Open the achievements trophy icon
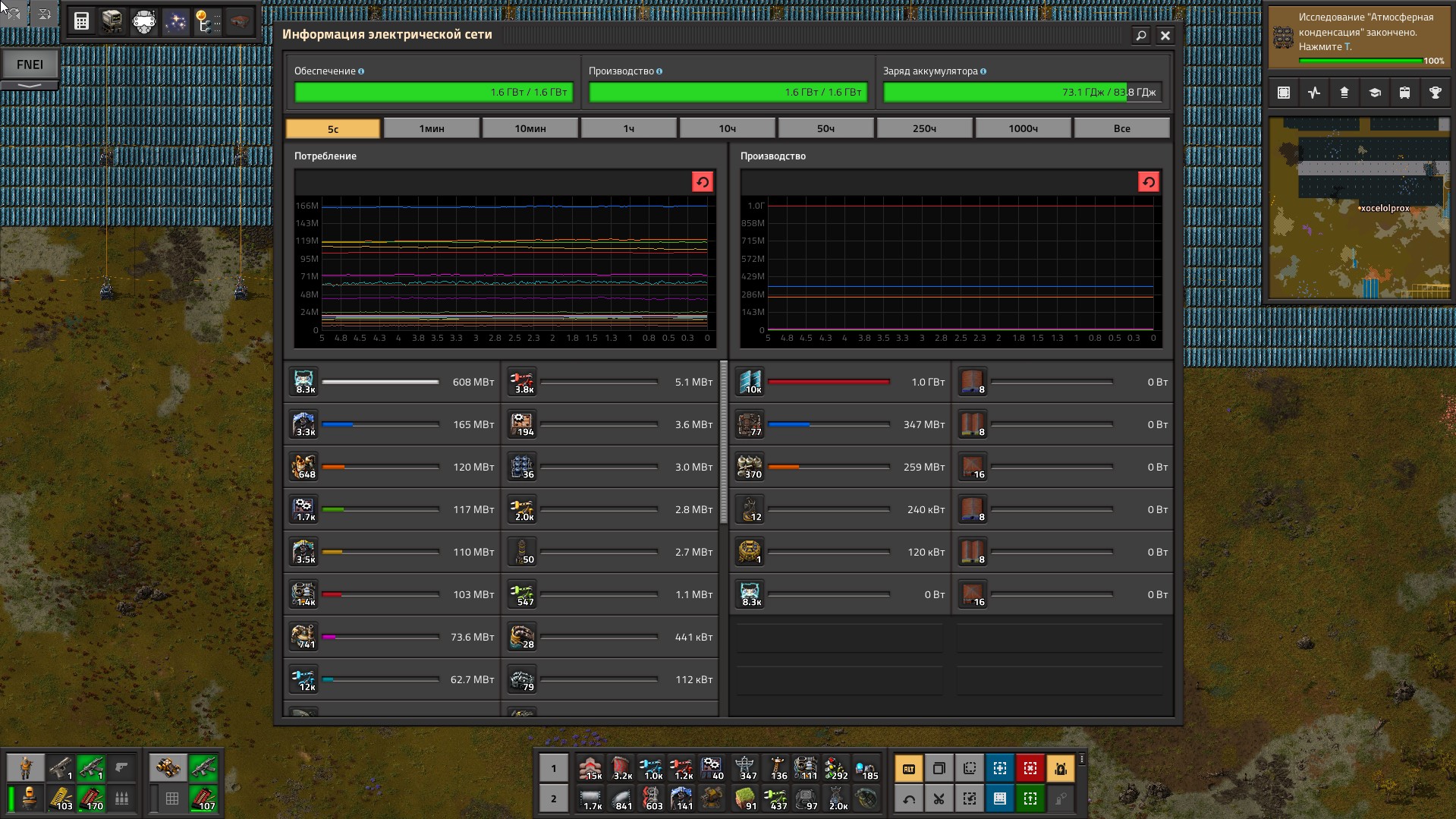The image size is (1456, 819). pos(1436,93)
